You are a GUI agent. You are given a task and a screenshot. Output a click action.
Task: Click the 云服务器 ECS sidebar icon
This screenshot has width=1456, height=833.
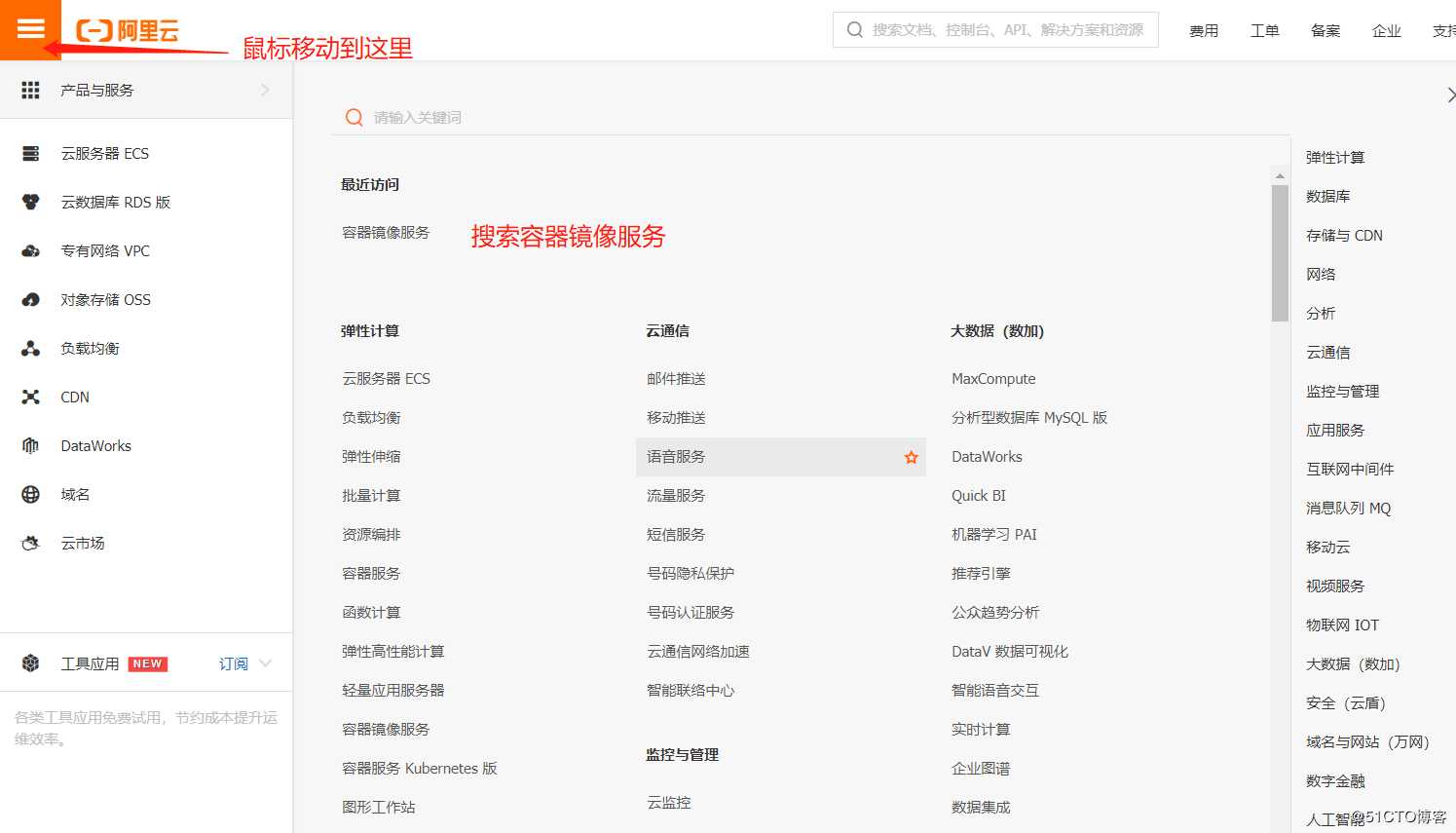(x=31, y=153)
